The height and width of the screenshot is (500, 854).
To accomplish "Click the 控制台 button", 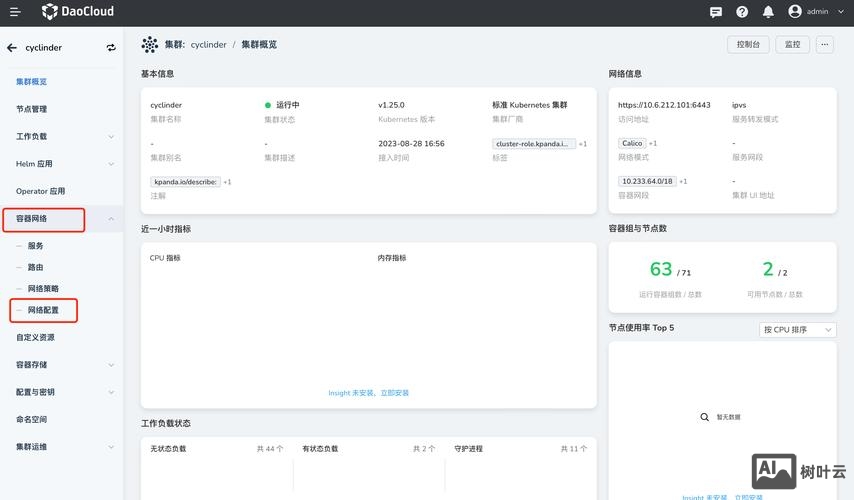I will [x=748, y=45].
